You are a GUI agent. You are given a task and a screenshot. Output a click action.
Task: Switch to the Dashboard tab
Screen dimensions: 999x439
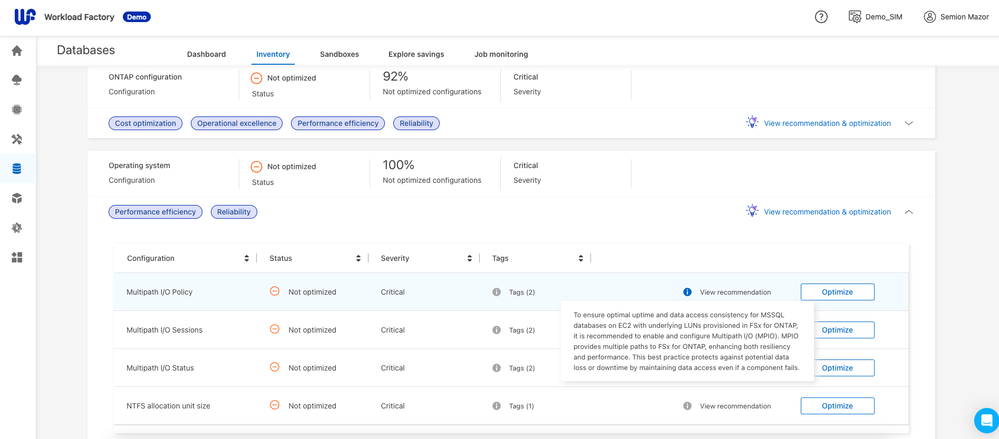point(206,54)
